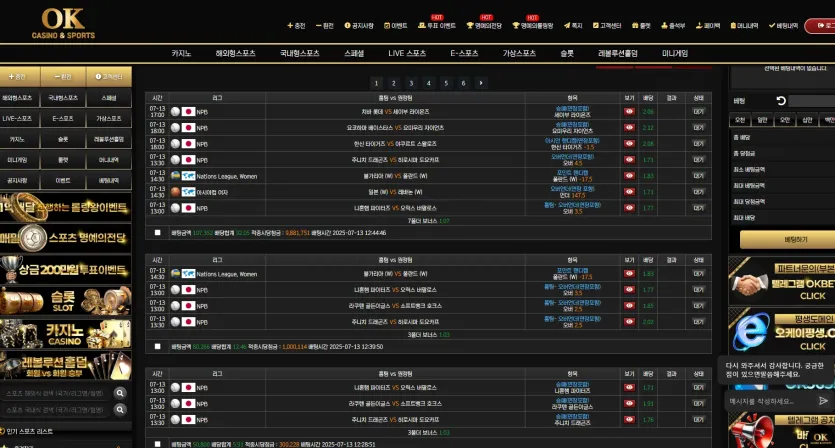Viewport: 835px width, 448px height.
Task: Click gold 충전 button in left sidebar
Action: (x=20, y=77)
